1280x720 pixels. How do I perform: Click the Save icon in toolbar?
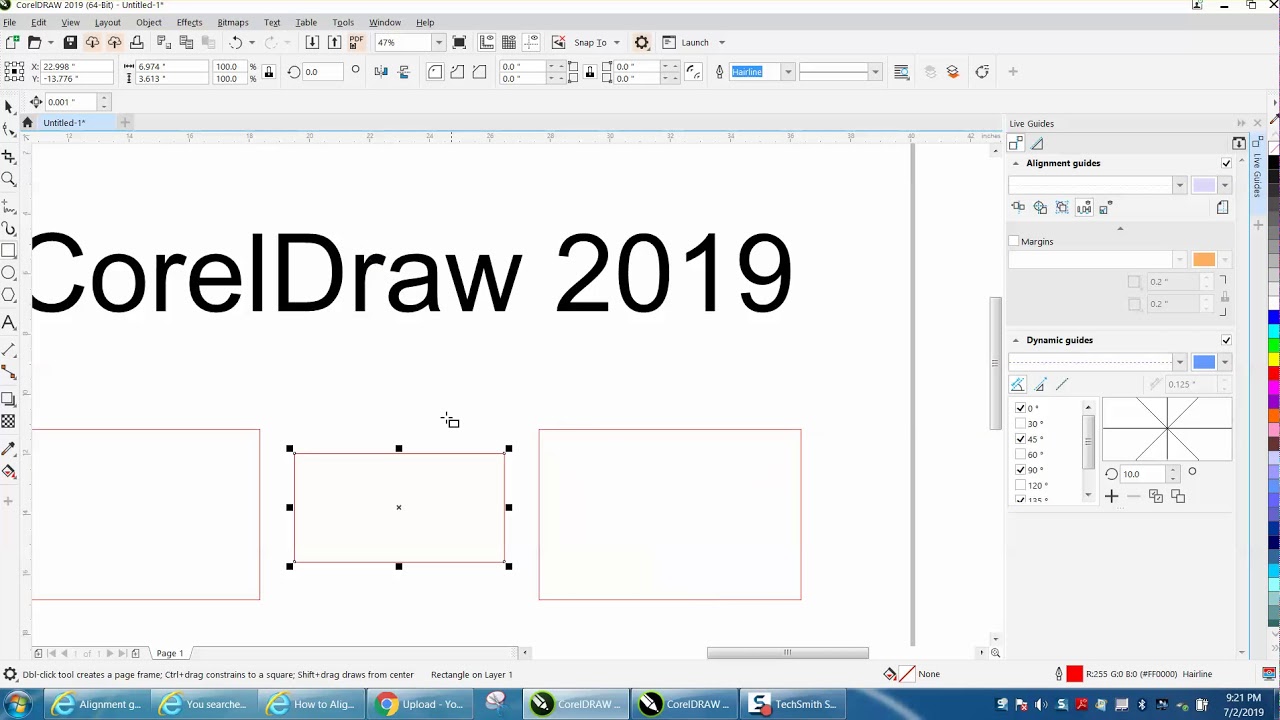[x=70, y=42]
